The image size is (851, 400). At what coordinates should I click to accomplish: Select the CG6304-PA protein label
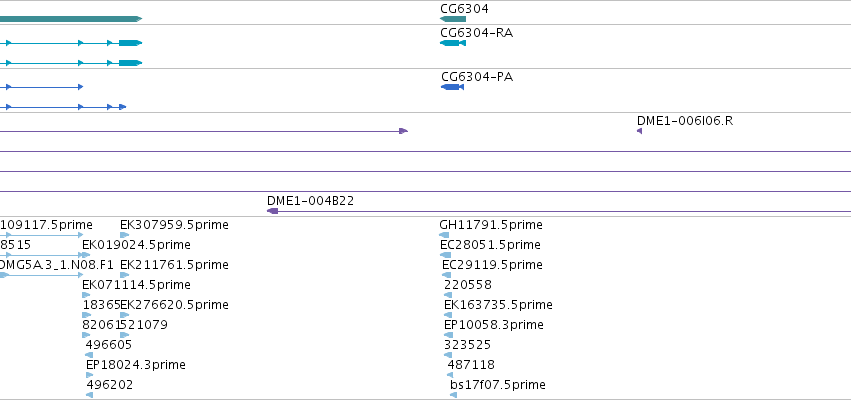point(477,77)
